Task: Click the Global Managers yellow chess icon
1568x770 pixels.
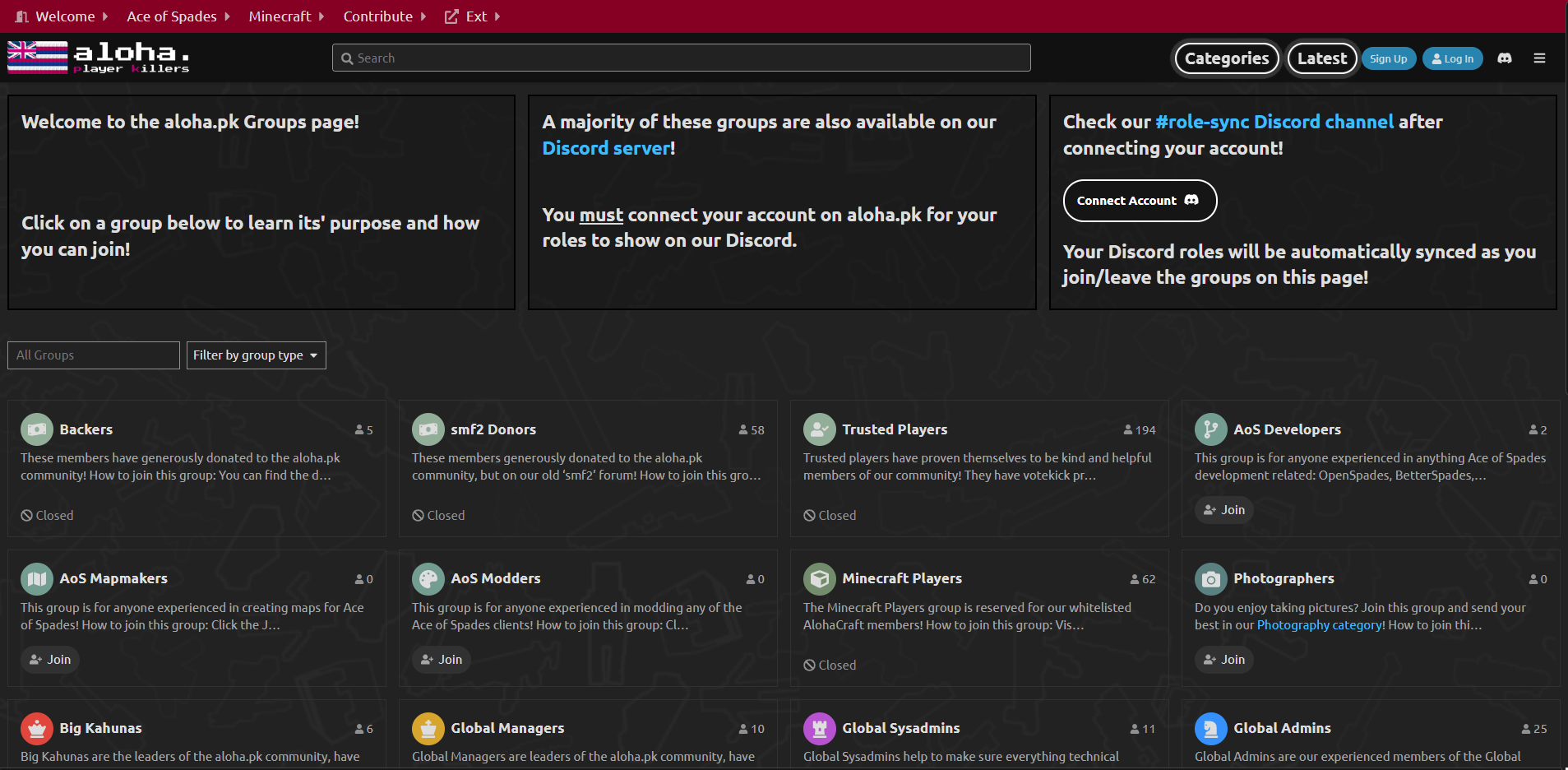Action: [428, 729]
